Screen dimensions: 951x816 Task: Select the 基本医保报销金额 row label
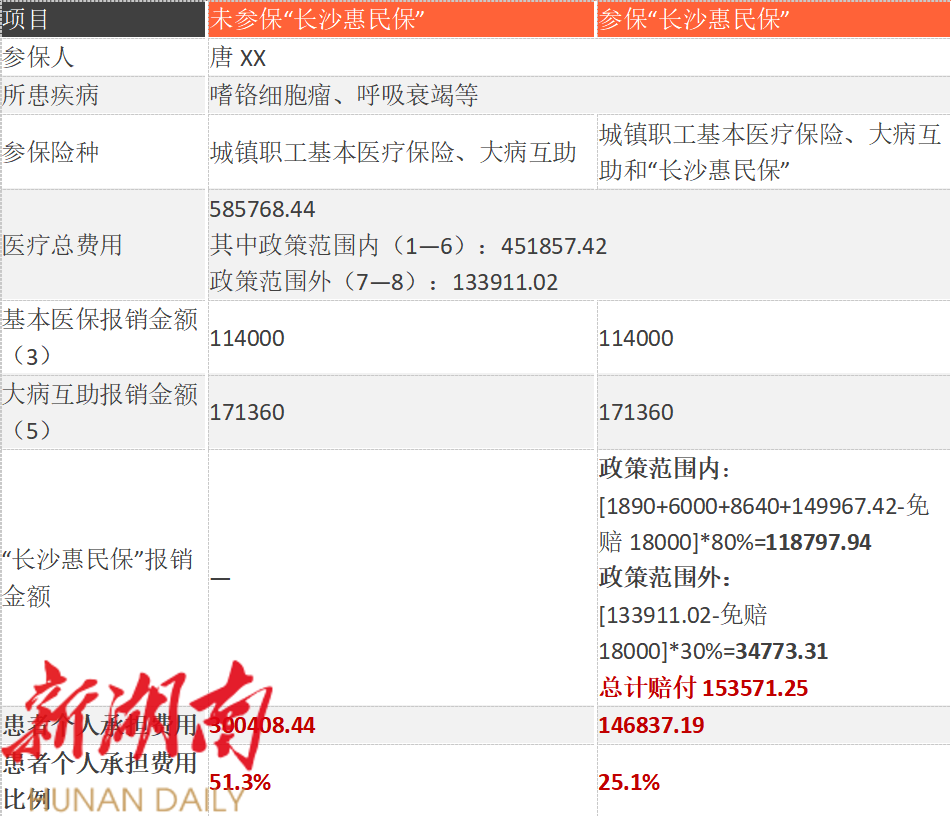[100, 320]
